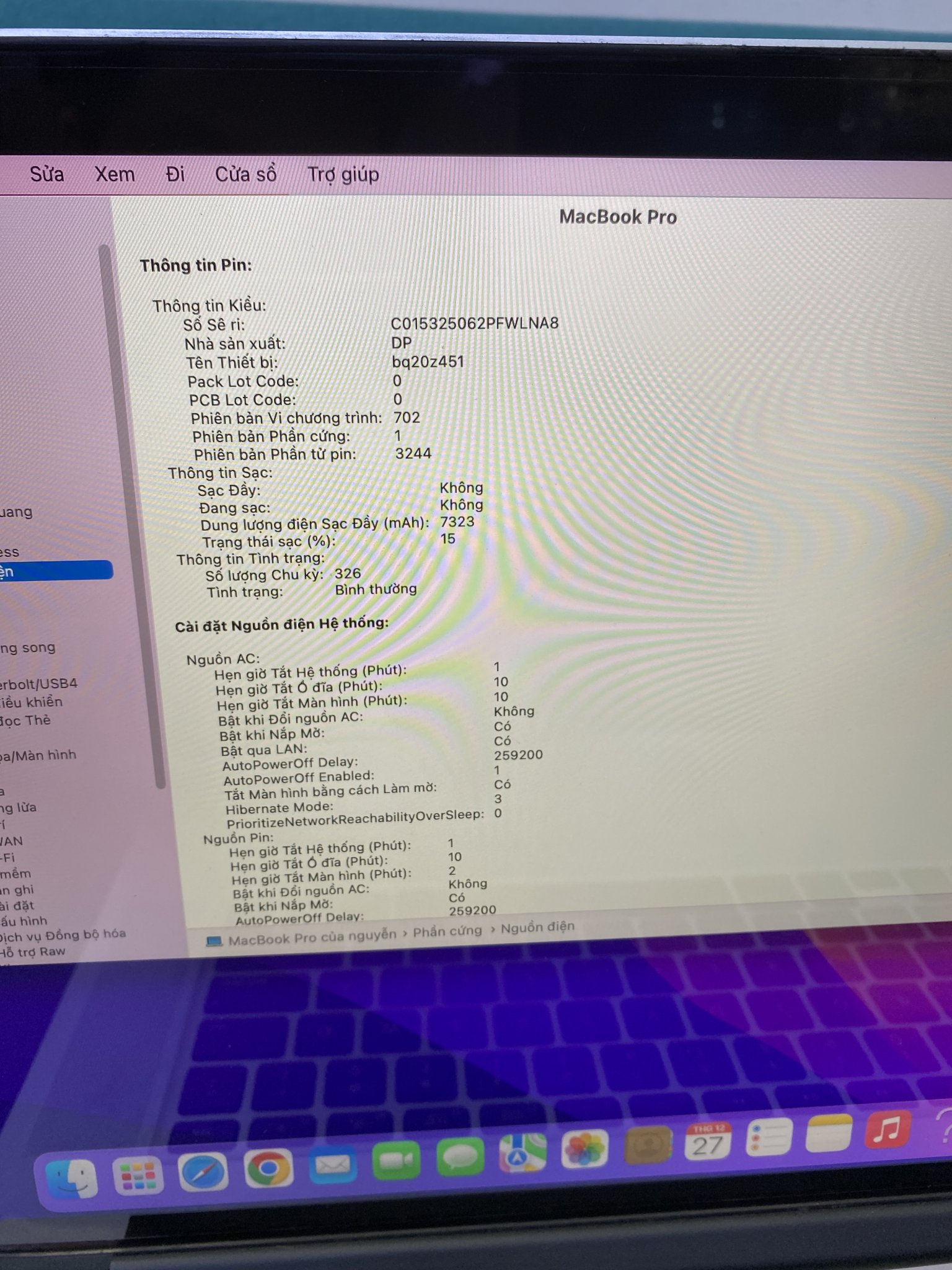Click firmware version value 702
Image resolution: width=952 pixels, height=1270 pixels.
[x=407, y=417]
